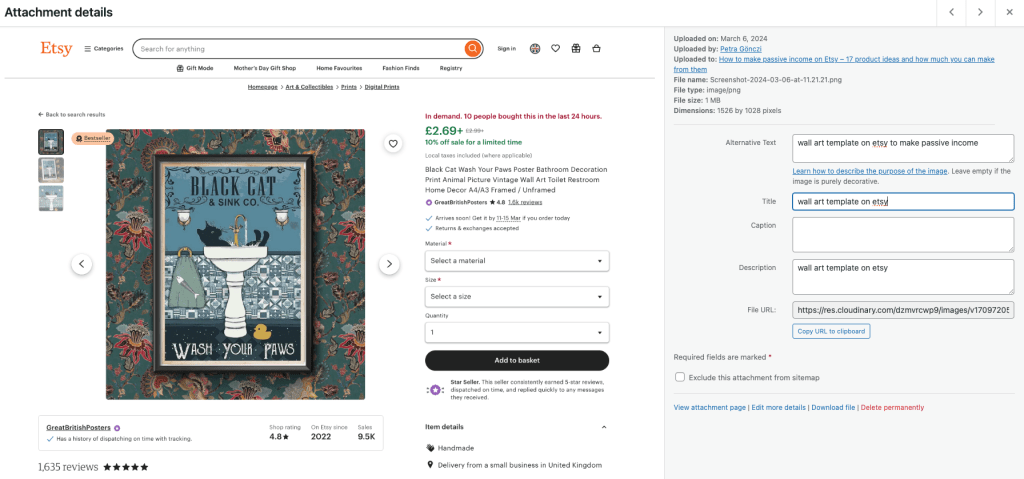Favourite the Black Cat poster with heart
This screenshot has width=1024, height=479.
393,144
